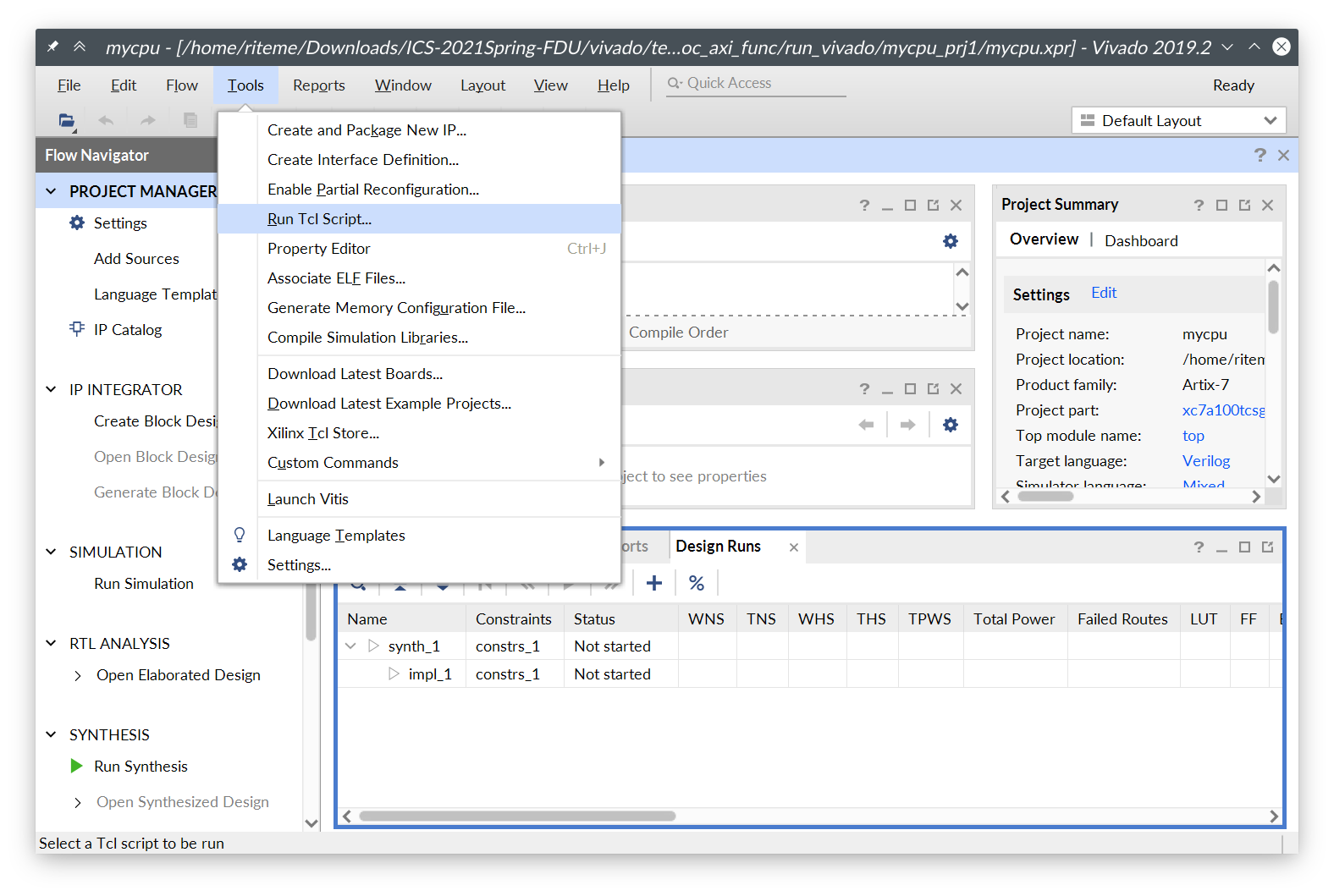Choose Property Editor from Tools menu
This screenshot has height=896, width=1334.
tap(419, 248)
